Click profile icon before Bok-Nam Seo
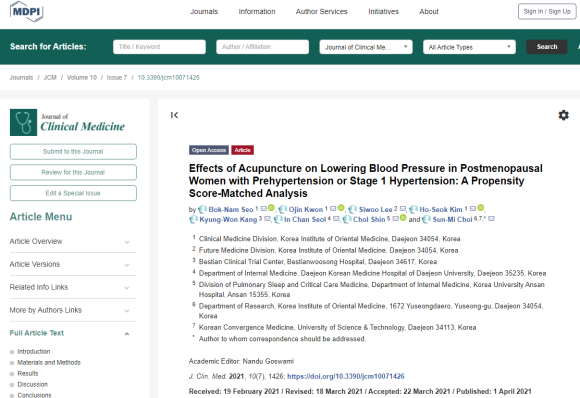The height and width of the screenshot is (398, 580). 202,210
